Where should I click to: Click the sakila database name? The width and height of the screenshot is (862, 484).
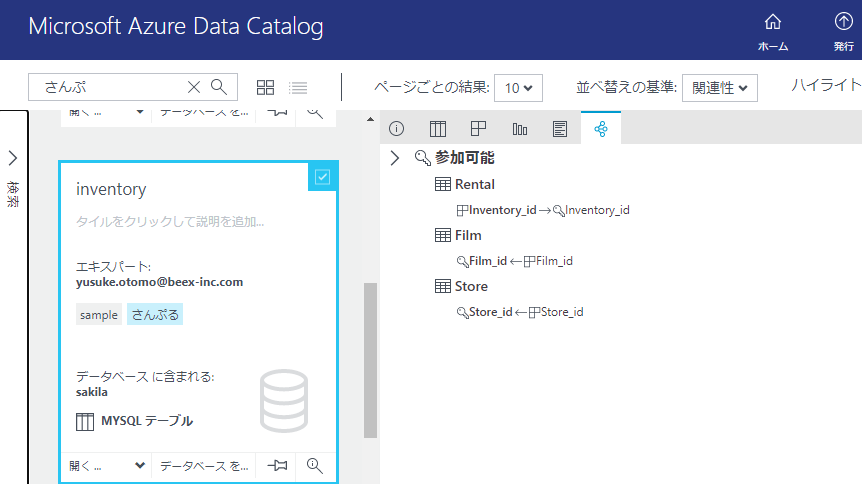[92, 392]
